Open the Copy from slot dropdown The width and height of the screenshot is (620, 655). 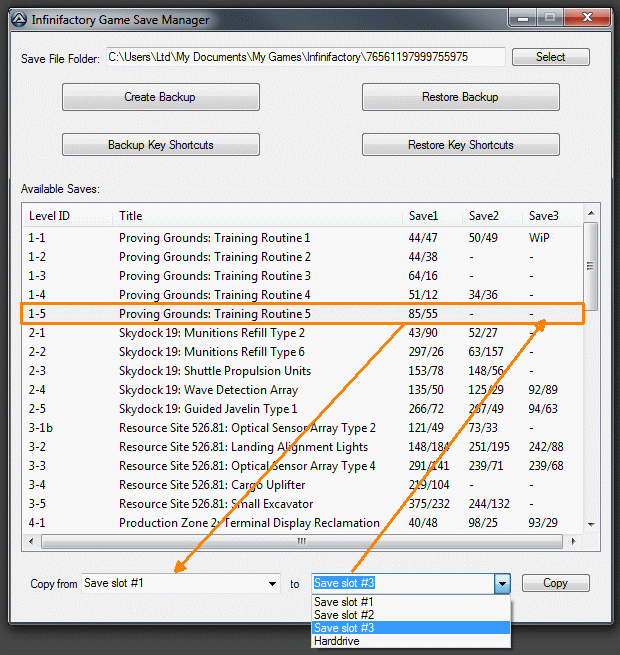[180, 583]
